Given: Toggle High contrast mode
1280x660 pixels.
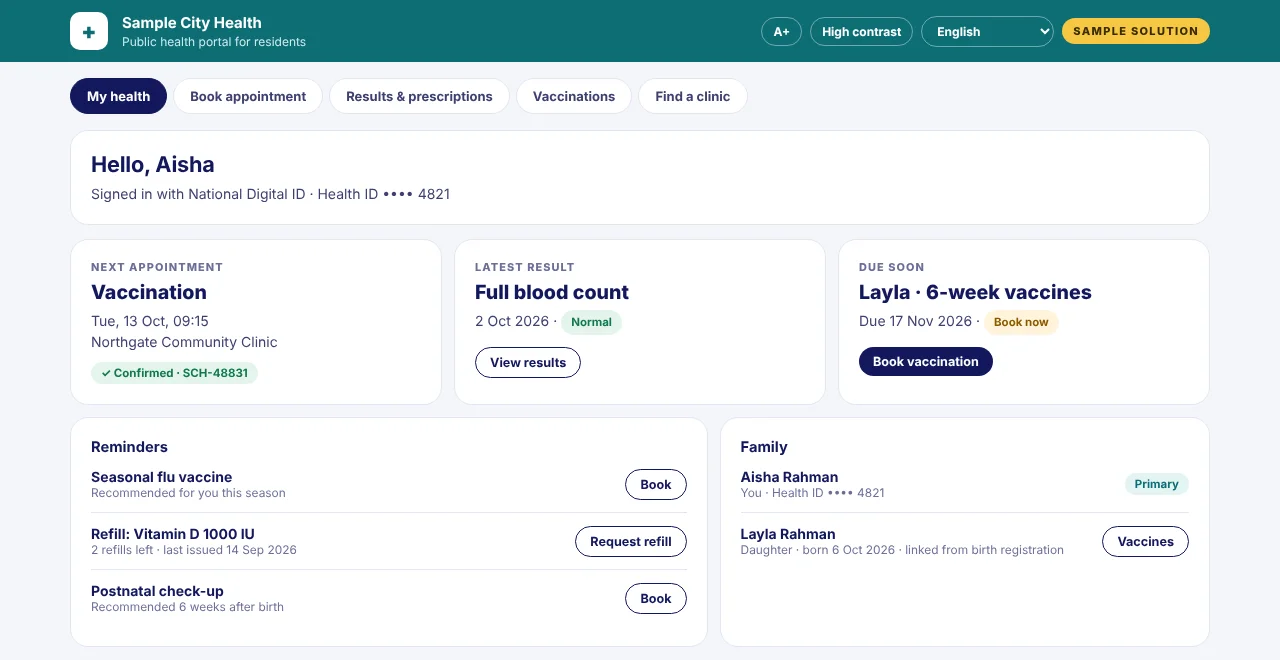Looking at the screenshot, I should click(x=861, y=31).
